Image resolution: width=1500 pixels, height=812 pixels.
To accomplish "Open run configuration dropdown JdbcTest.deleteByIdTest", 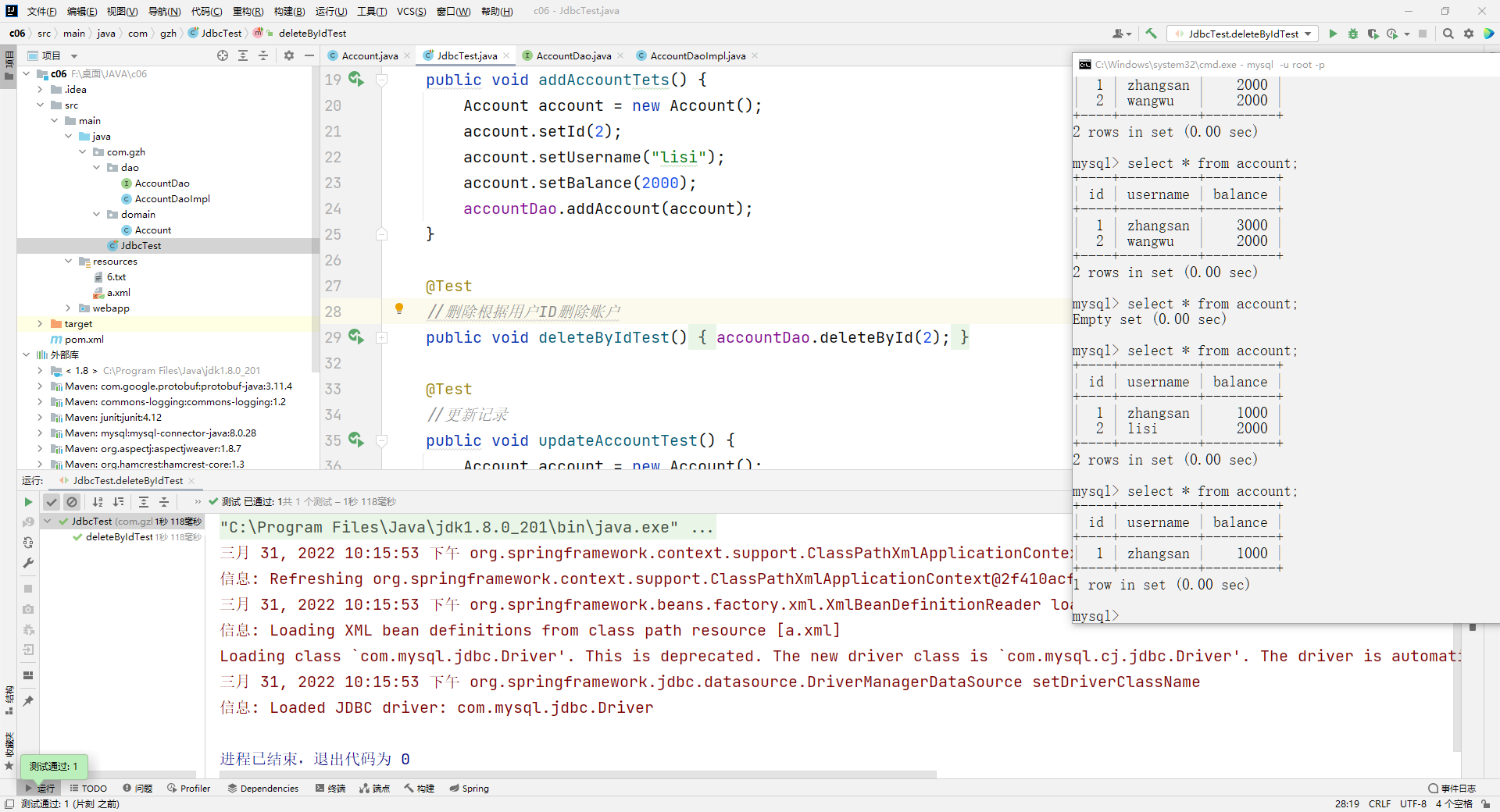I will point(1242,34).
